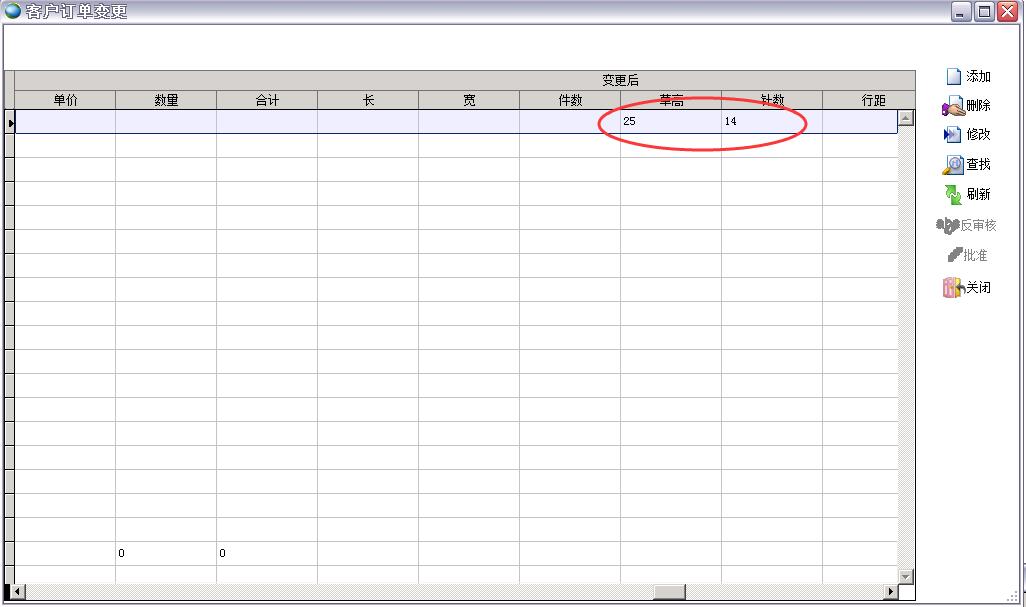The height and width of the screenshot is (607, 1026).
Task: Click the horizontal scrollbar thumb
Action: 668,592
